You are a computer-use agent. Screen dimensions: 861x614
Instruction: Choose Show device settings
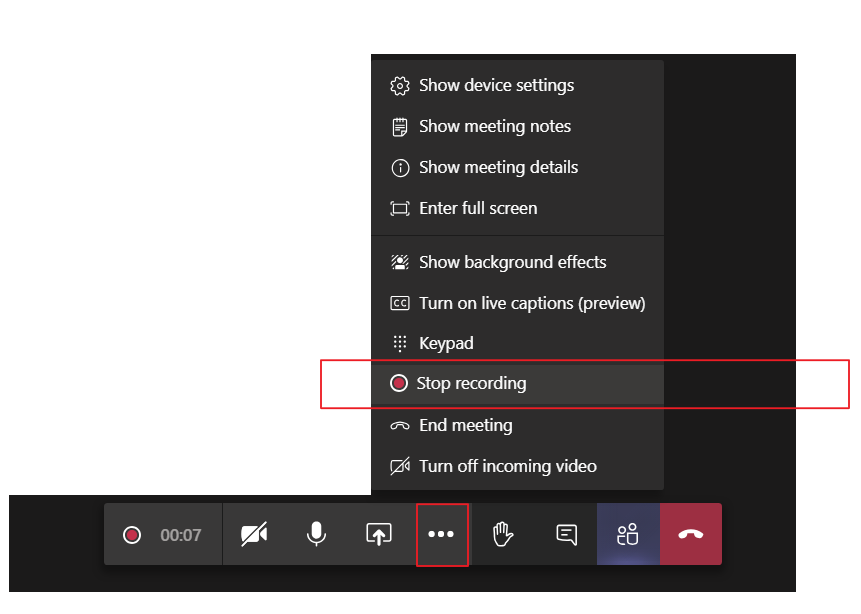pos(518,86)
